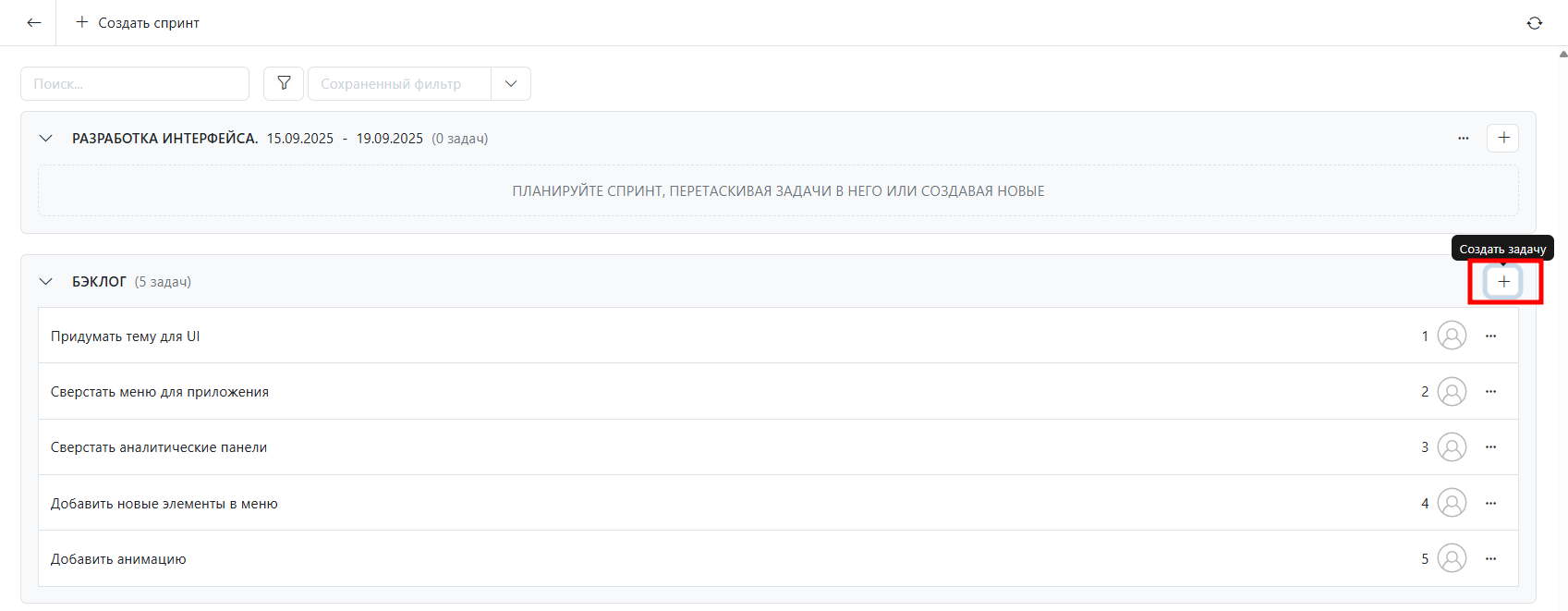Open more options for Добавить анимацию
This screenshot has width=1568, height=611.
pyautogui.click(x=1490, y=558)
